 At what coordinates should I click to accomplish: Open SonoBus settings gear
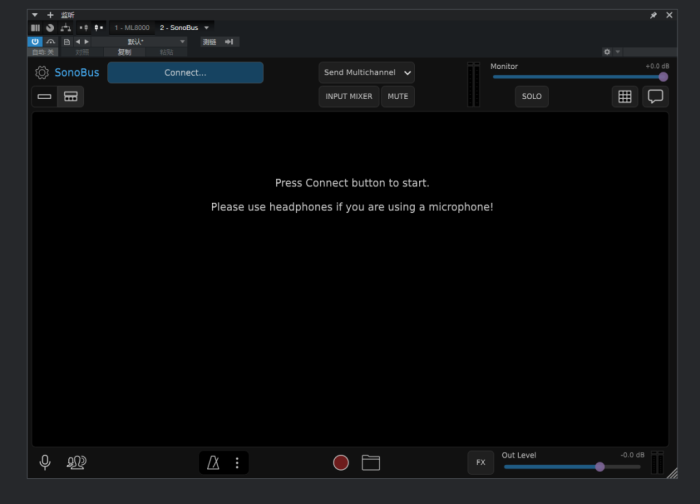point(42,72)
